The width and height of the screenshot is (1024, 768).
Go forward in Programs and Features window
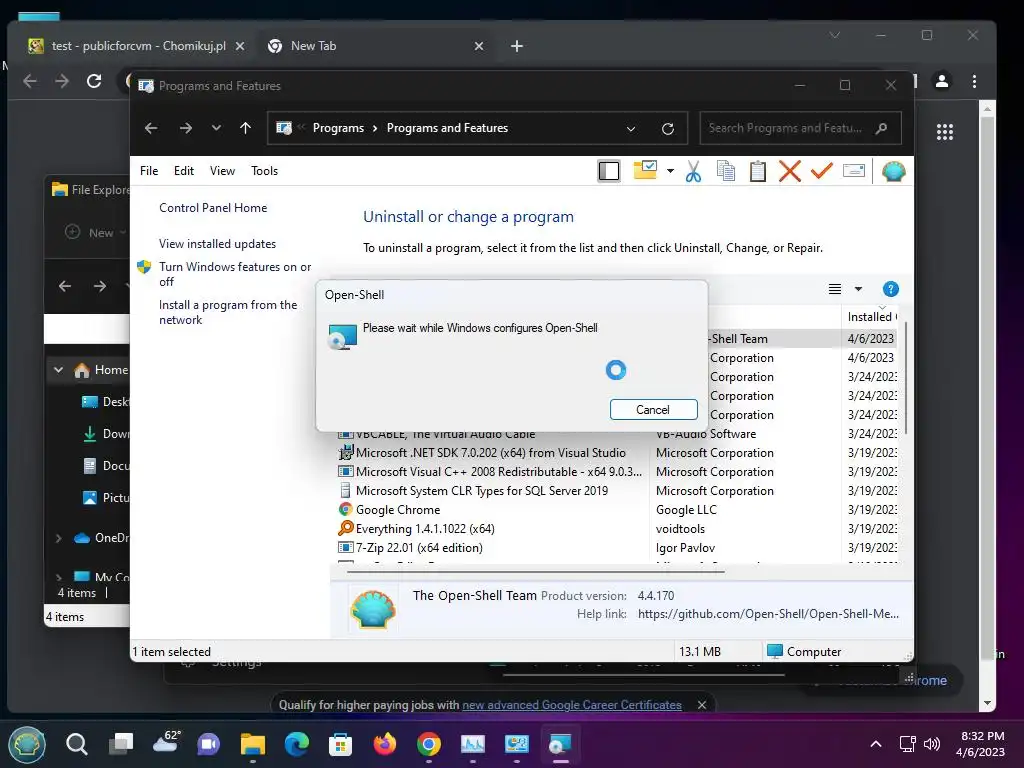[185, 128]
